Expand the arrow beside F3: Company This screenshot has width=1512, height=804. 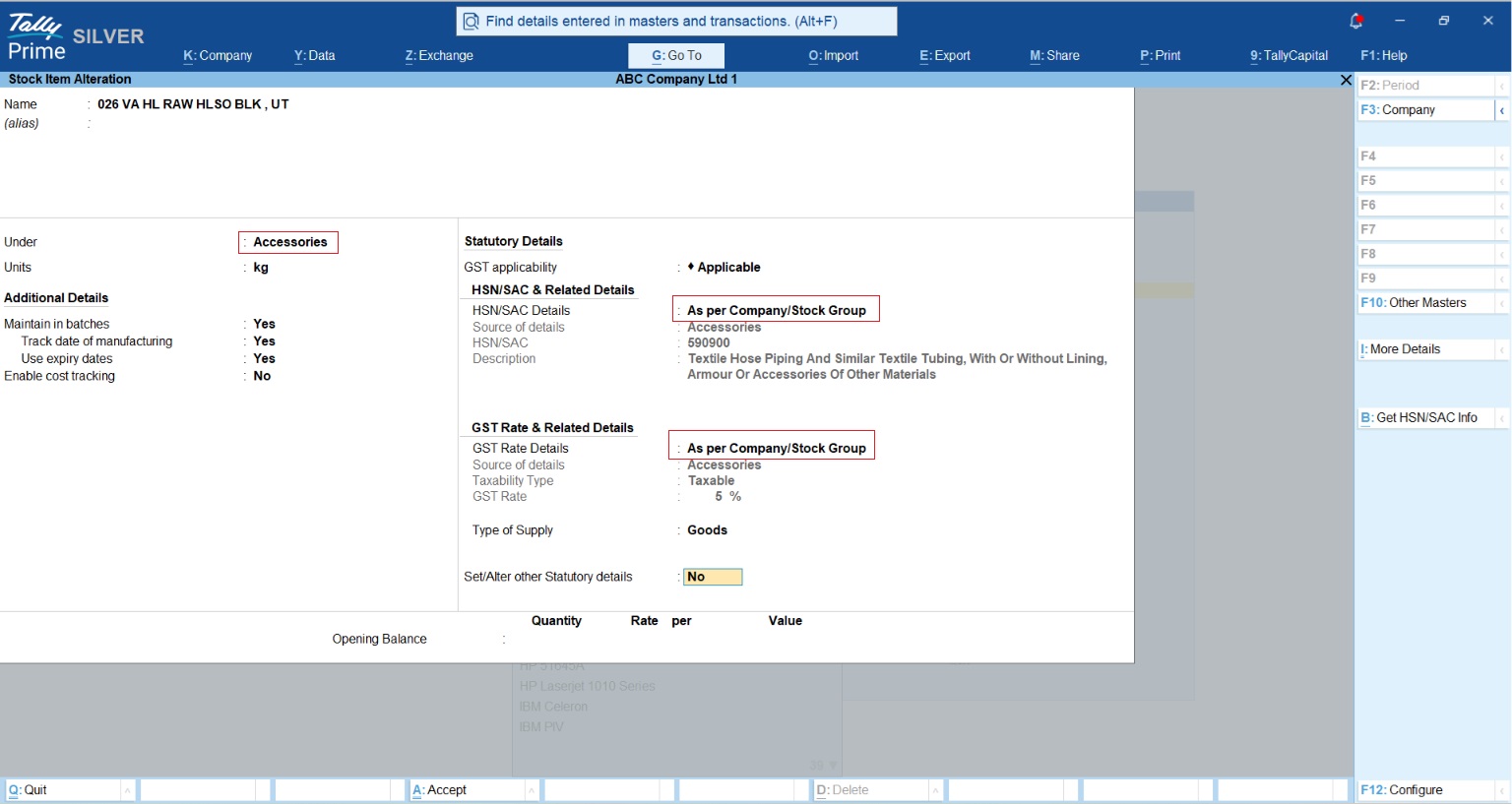pos(1502,110)
